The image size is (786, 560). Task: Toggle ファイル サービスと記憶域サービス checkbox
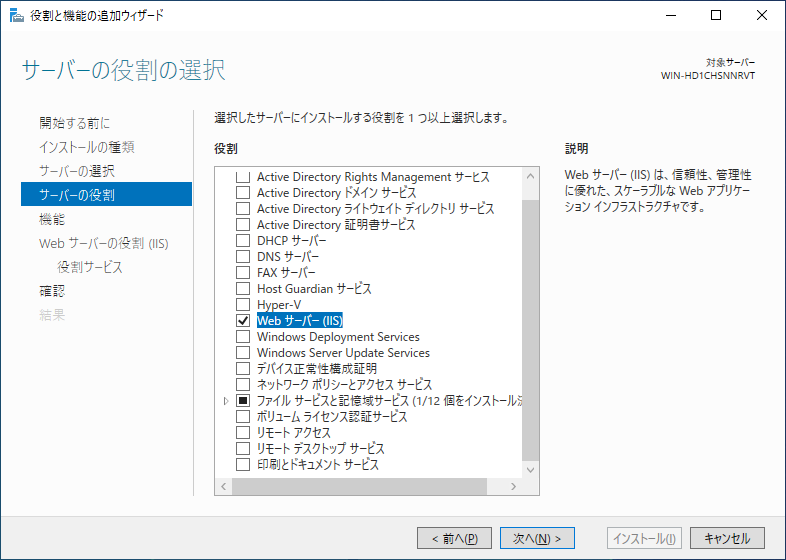point(243,401)
